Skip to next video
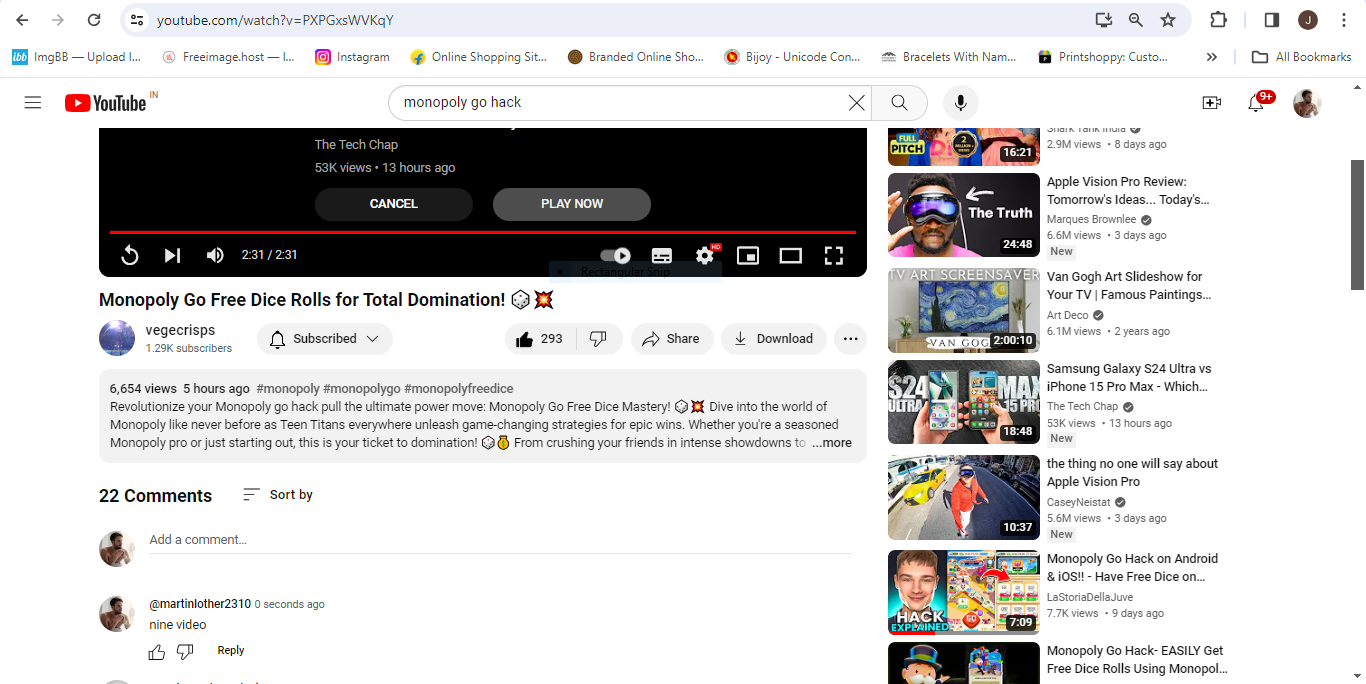 click(172, 255)
